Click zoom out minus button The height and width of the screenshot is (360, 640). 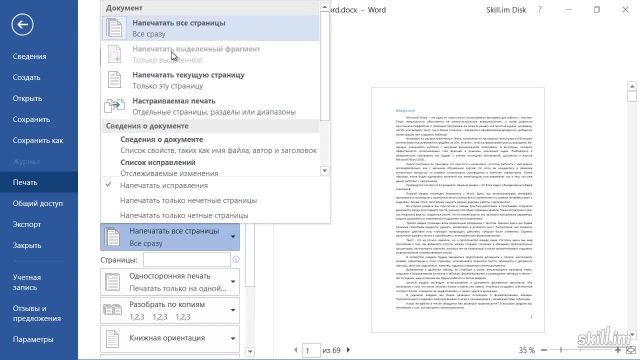click(544, 350)
